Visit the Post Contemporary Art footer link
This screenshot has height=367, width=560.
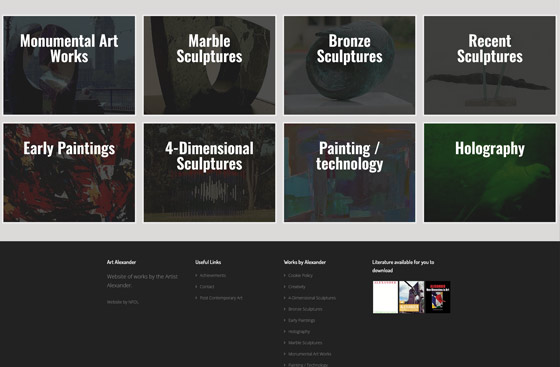(x=221, y=298)
